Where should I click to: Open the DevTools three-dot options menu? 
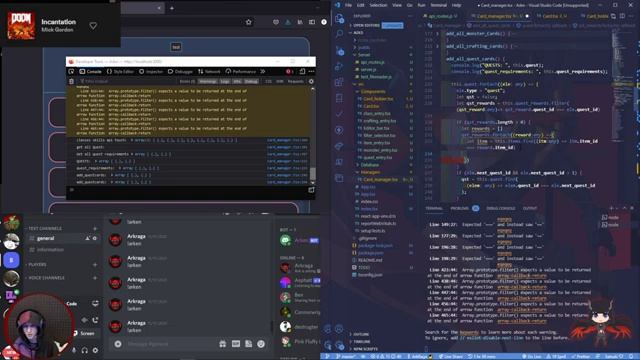311,71
